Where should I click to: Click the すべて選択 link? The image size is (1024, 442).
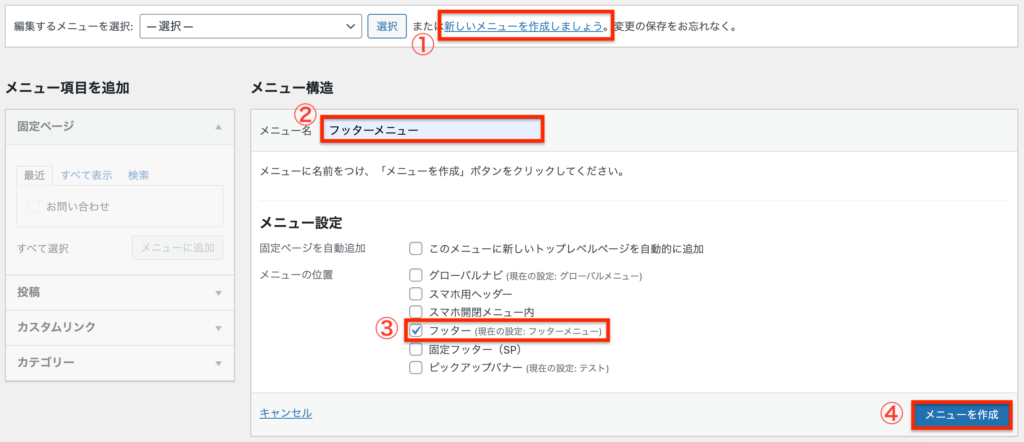pyautogui.click(x=43, y=249)
